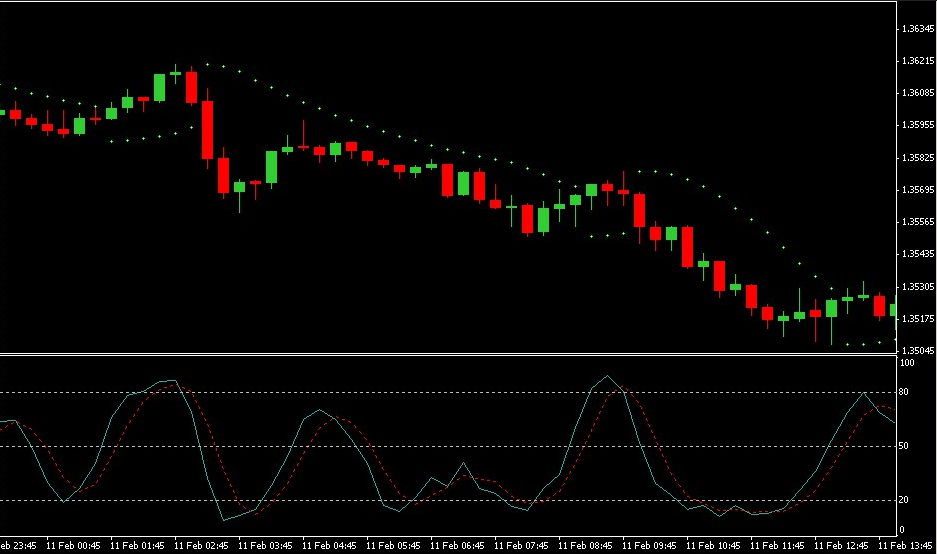Select the 11 Feb 09:45 time label
This screenshot has height=554, width=937.
tap(649, 546)
